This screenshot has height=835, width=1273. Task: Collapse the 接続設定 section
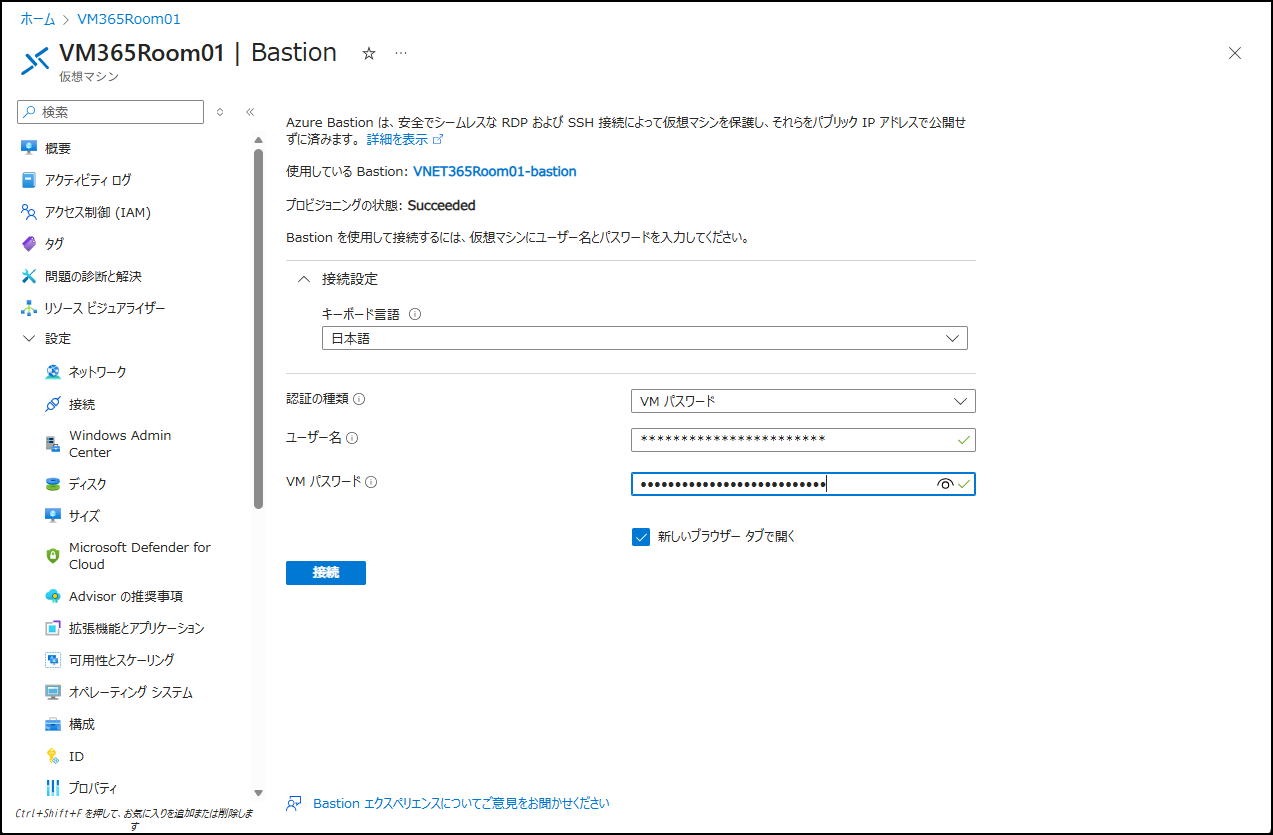click(304, 279)
